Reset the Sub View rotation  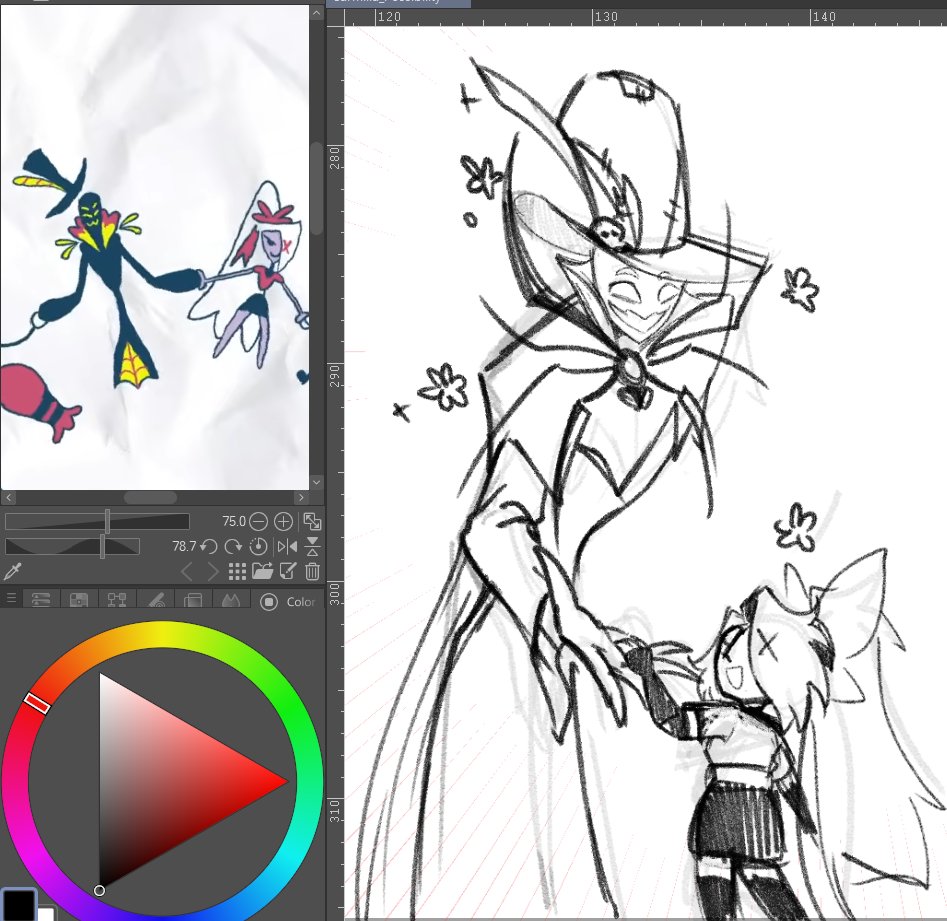(x=258, y=547)
